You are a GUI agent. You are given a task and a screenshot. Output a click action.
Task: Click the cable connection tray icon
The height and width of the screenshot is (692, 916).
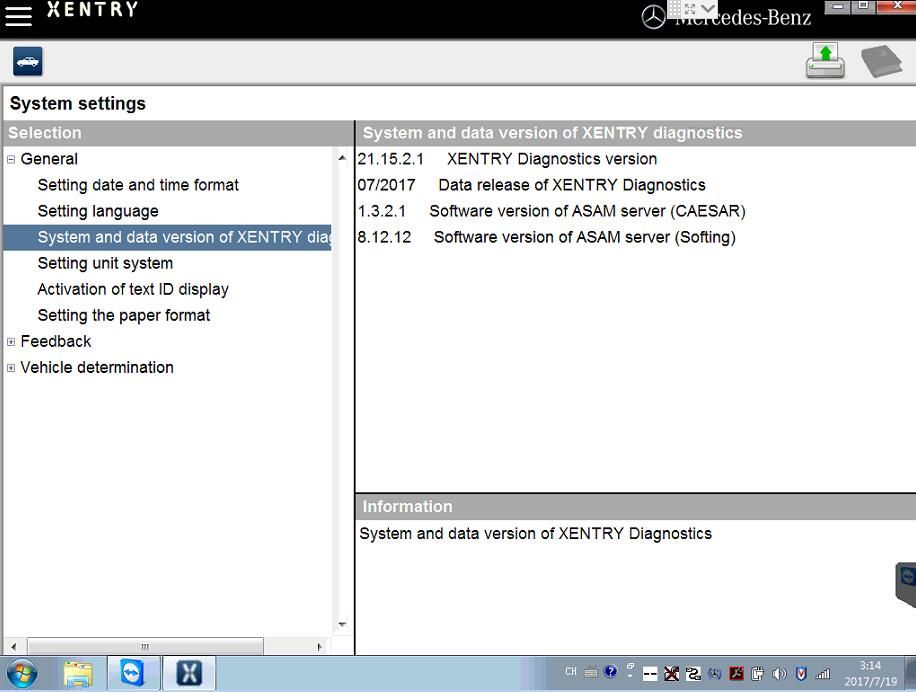693,674
